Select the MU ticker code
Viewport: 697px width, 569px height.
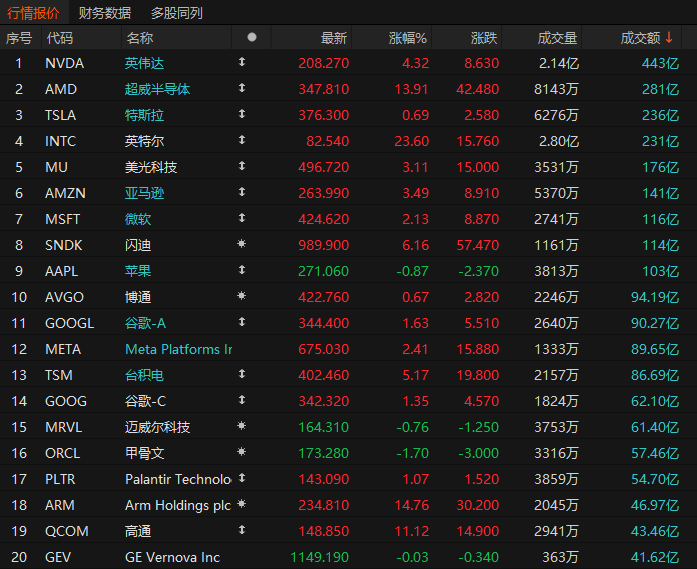pos(56,167)
